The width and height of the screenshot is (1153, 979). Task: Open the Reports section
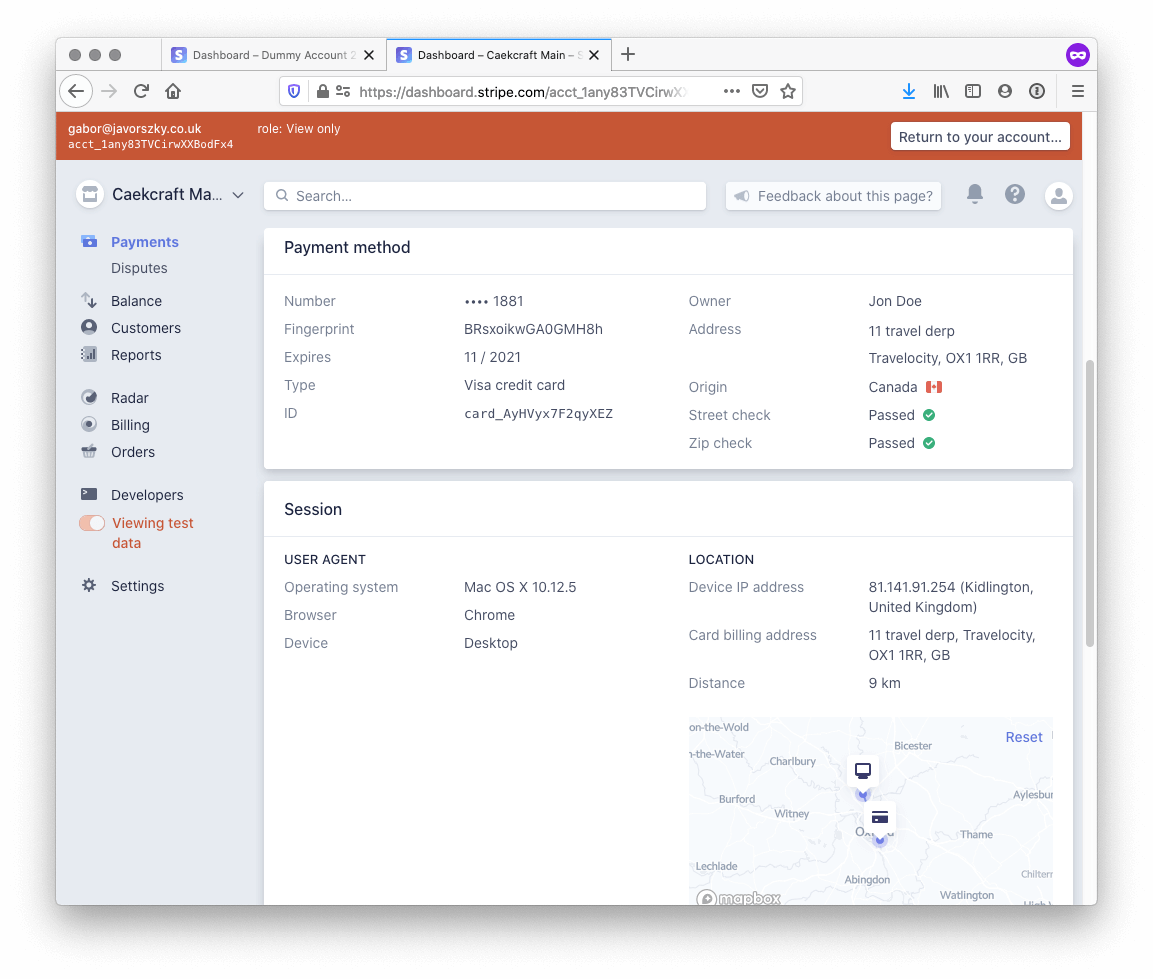click(x=136, y=355)
